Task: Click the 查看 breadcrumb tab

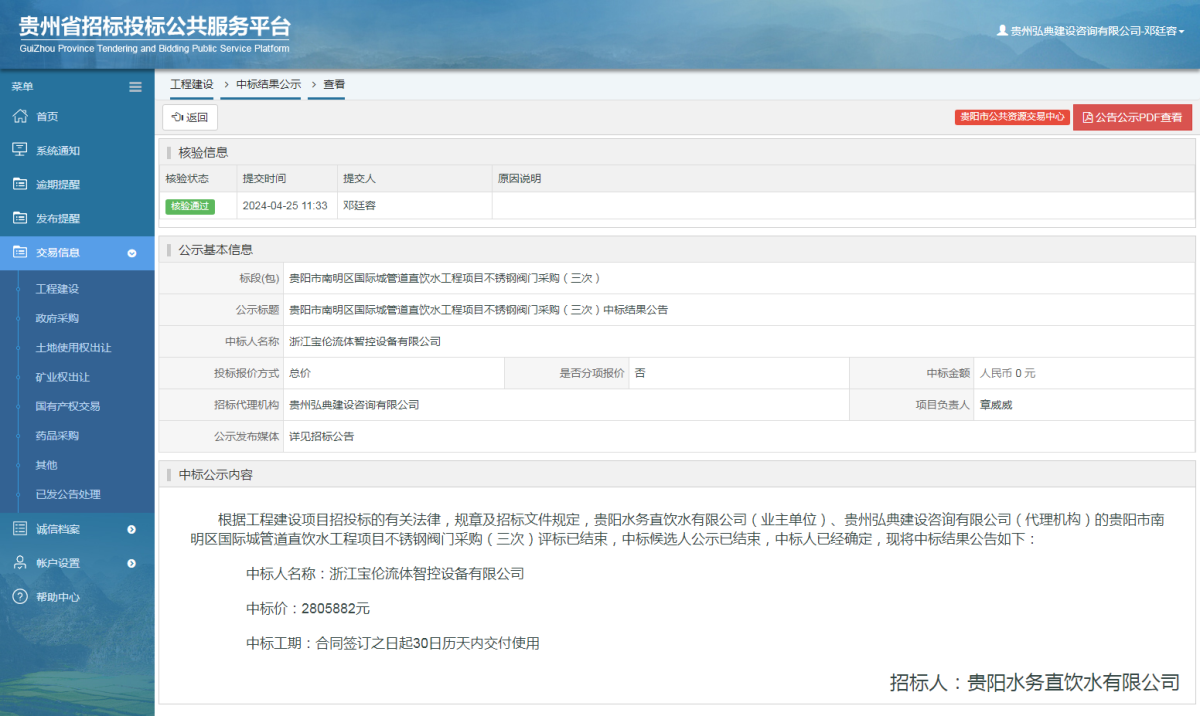Action: tap(334, 85)
